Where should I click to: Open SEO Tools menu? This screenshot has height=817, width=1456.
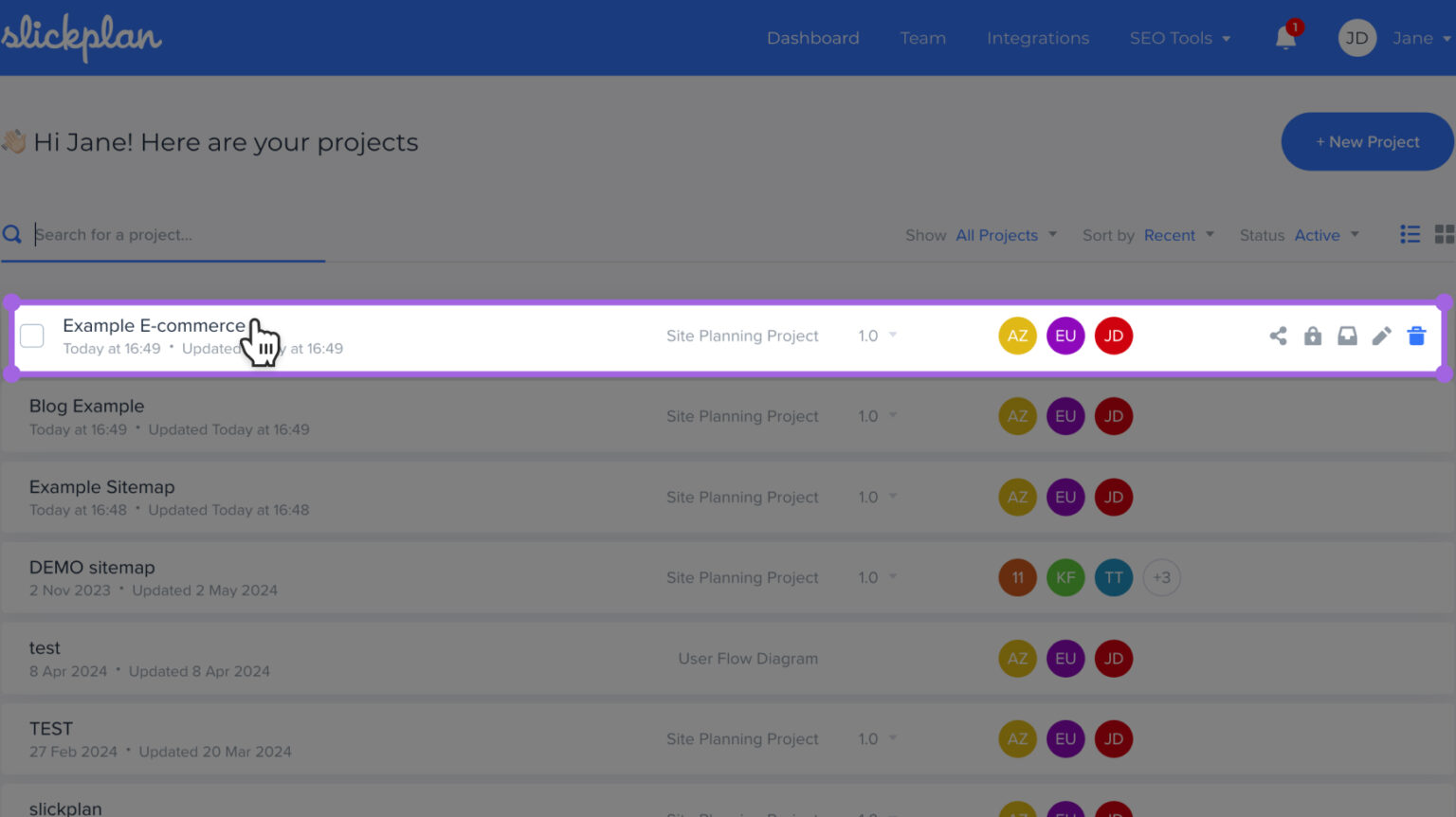tap(1180, 38)
